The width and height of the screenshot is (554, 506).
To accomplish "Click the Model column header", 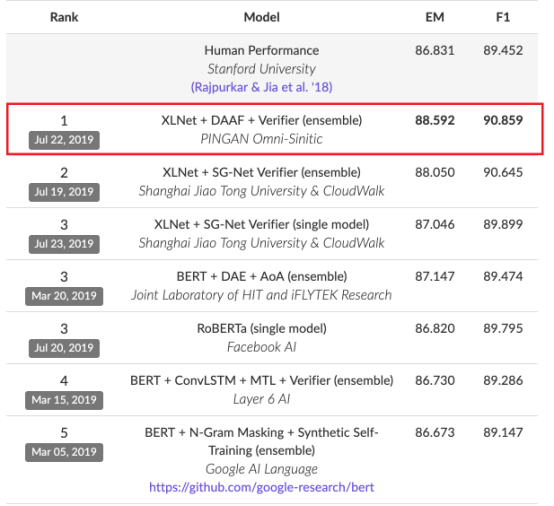I will pos(261,17).
